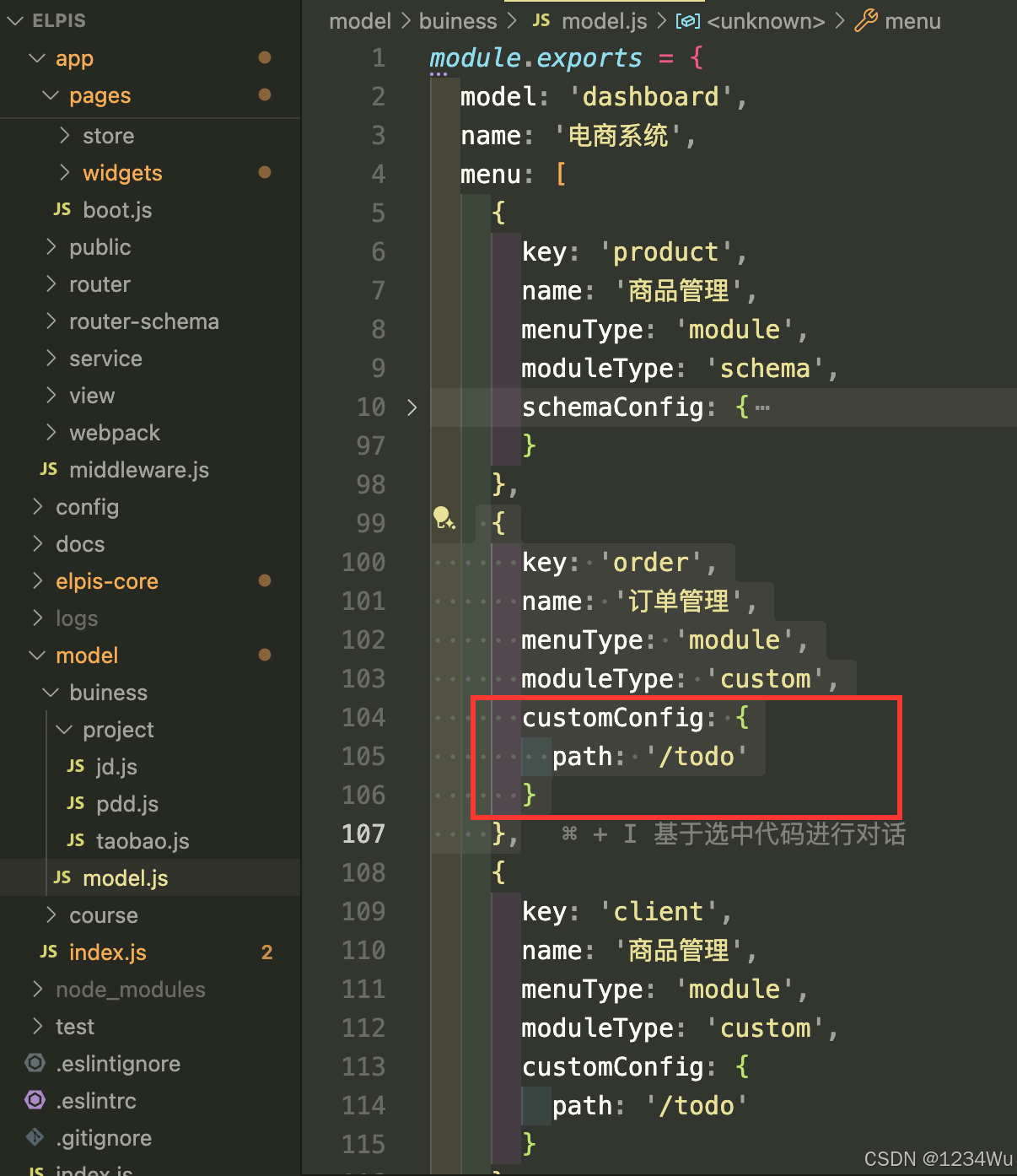Place cursor on 'product' key value
Screen dimensions: 1017x1176
point(665,252)
